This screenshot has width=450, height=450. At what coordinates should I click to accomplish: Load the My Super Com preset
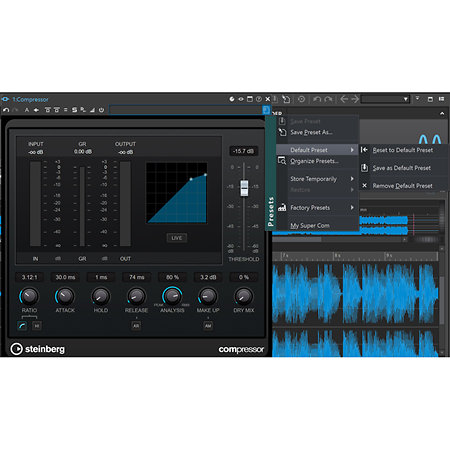point(310,226)
